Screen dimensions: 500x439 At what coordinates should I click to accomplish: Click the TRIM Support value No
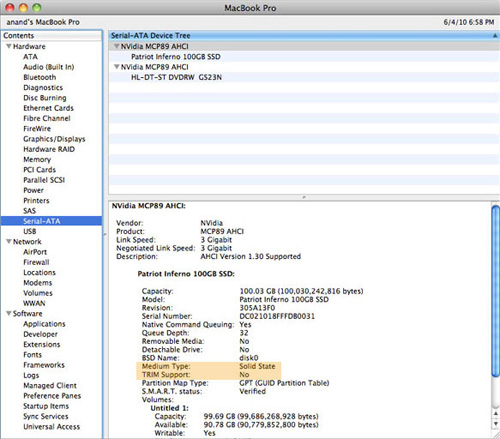[x=244, y=375]
